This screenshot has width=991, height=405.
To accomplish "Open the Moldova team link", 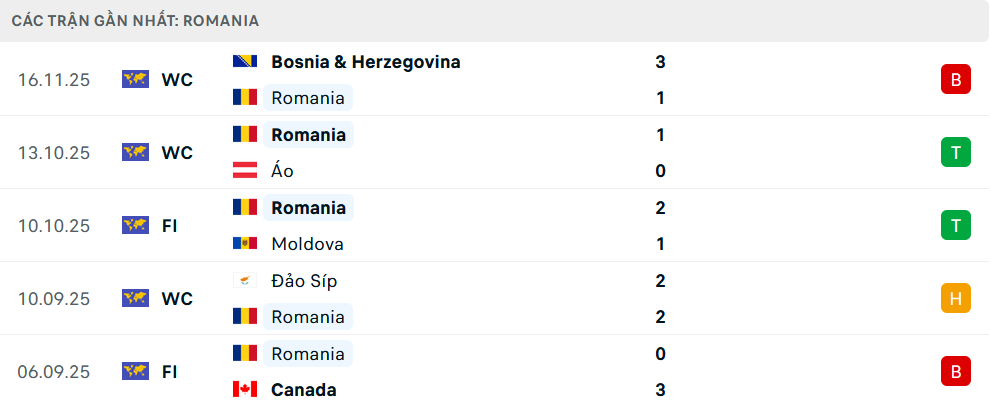I will pyautogui.click(x=307, y=244).
